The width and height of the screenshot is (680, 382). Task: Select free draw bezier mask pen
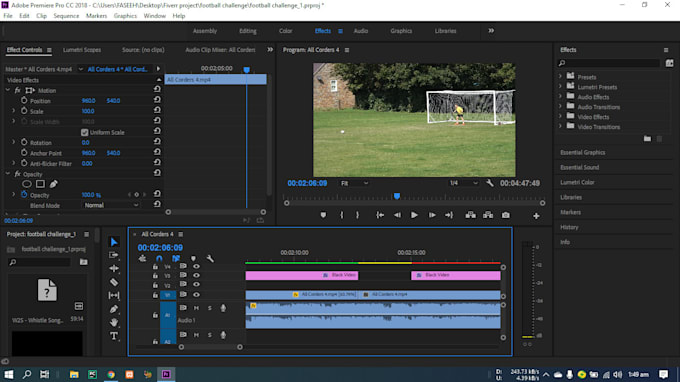pos(54,184)
